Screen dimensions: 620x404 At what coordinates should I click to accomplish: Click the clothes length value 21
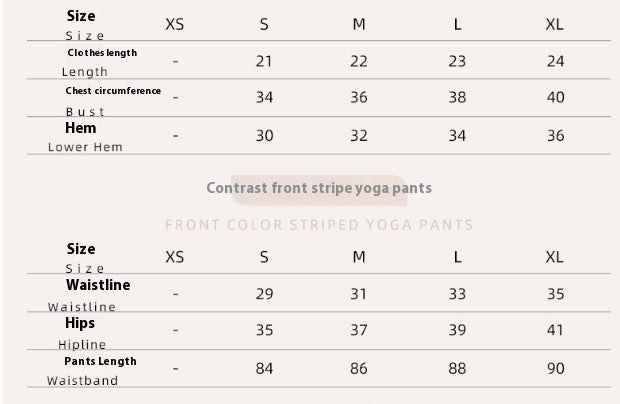point(264,61)
